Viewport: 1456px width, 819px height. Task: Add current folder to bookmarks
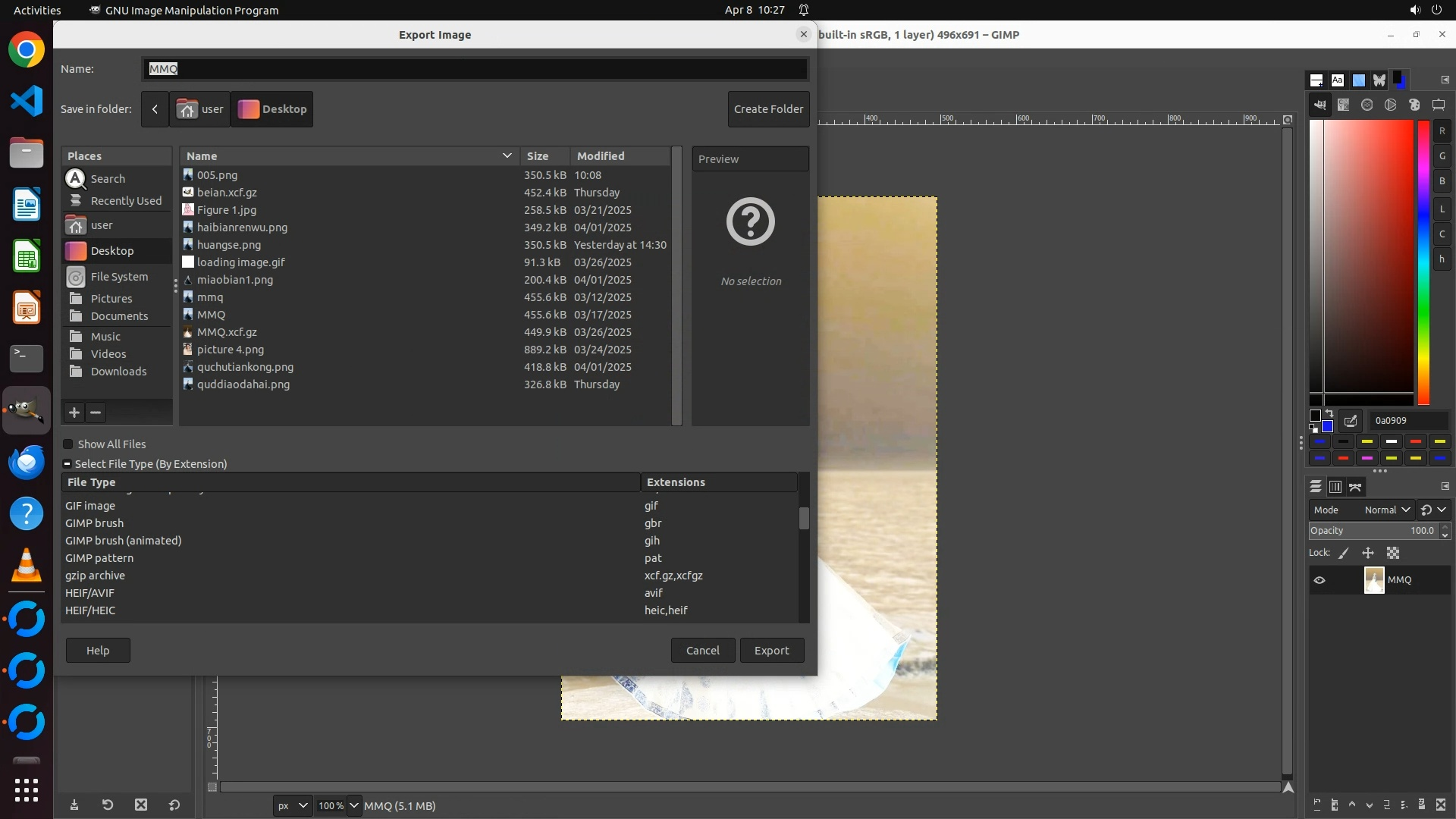[x=74, y=413]
